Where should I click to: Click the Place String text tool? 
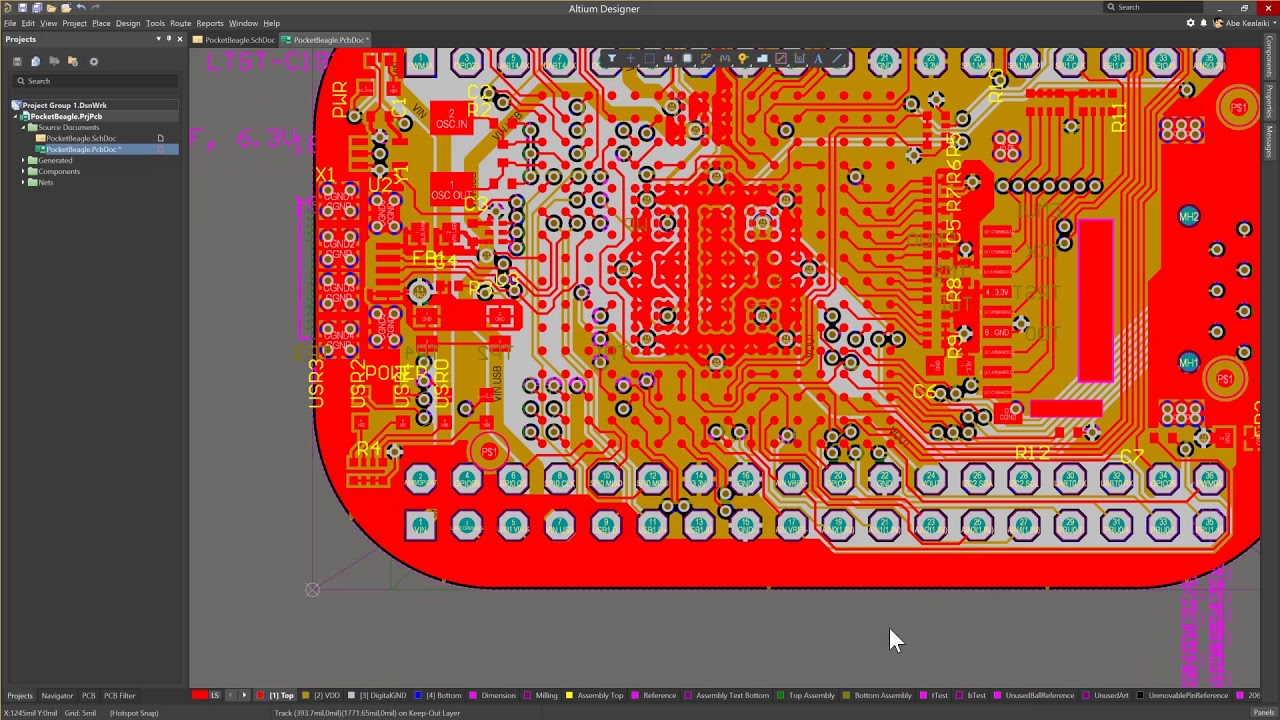click(818, 59)
